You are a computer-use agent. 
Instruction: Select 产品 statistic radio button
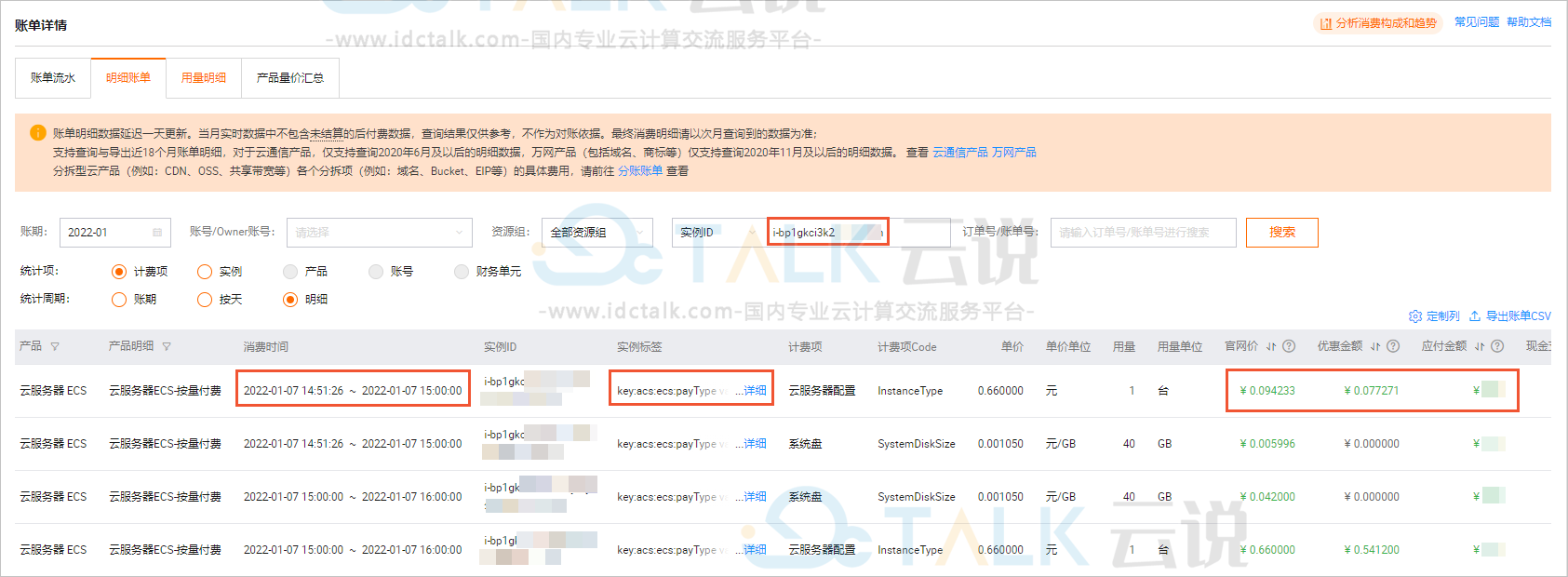[x=290, y=272]
